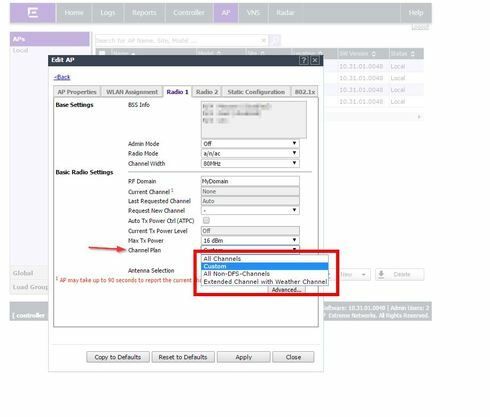The width and height of the screenshot is (490, 417).
Task: Sort by Status column header
Action: 406,53
